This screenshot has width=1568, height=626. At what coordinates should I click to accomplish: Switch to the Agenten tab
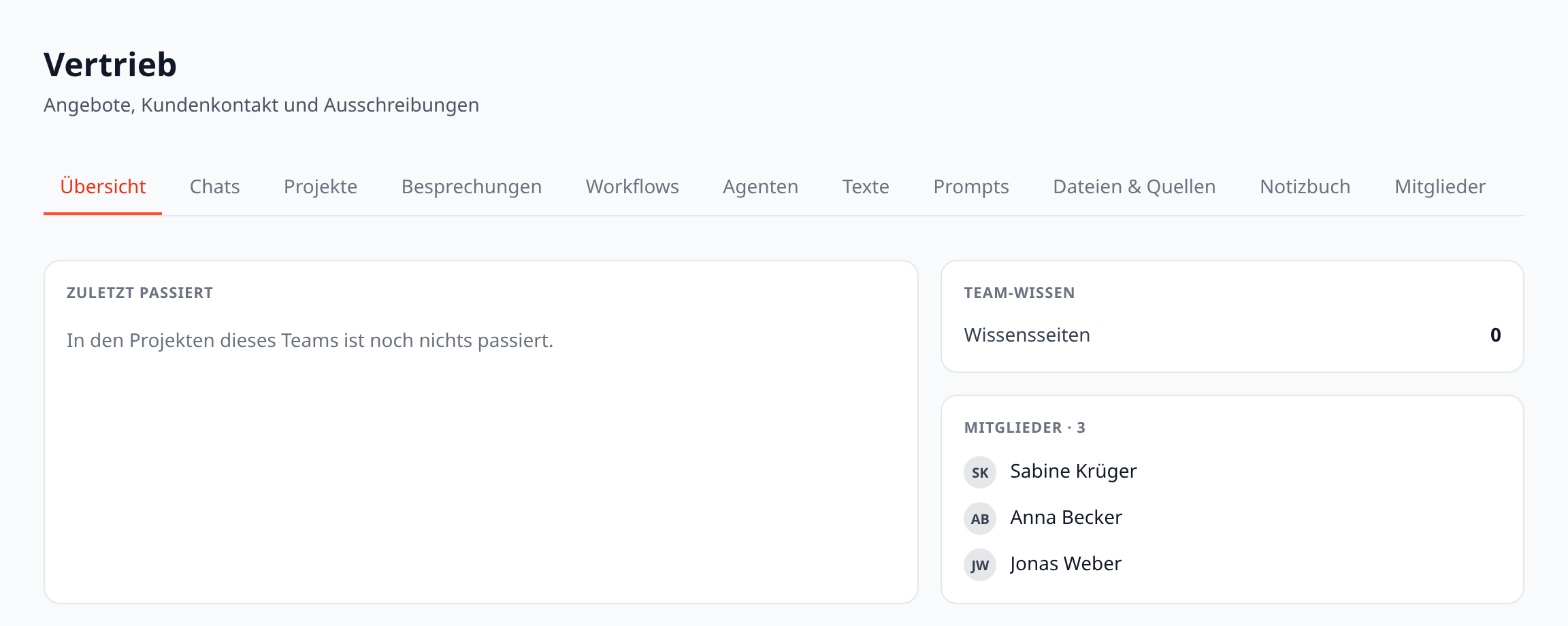[x=760, y=186]
